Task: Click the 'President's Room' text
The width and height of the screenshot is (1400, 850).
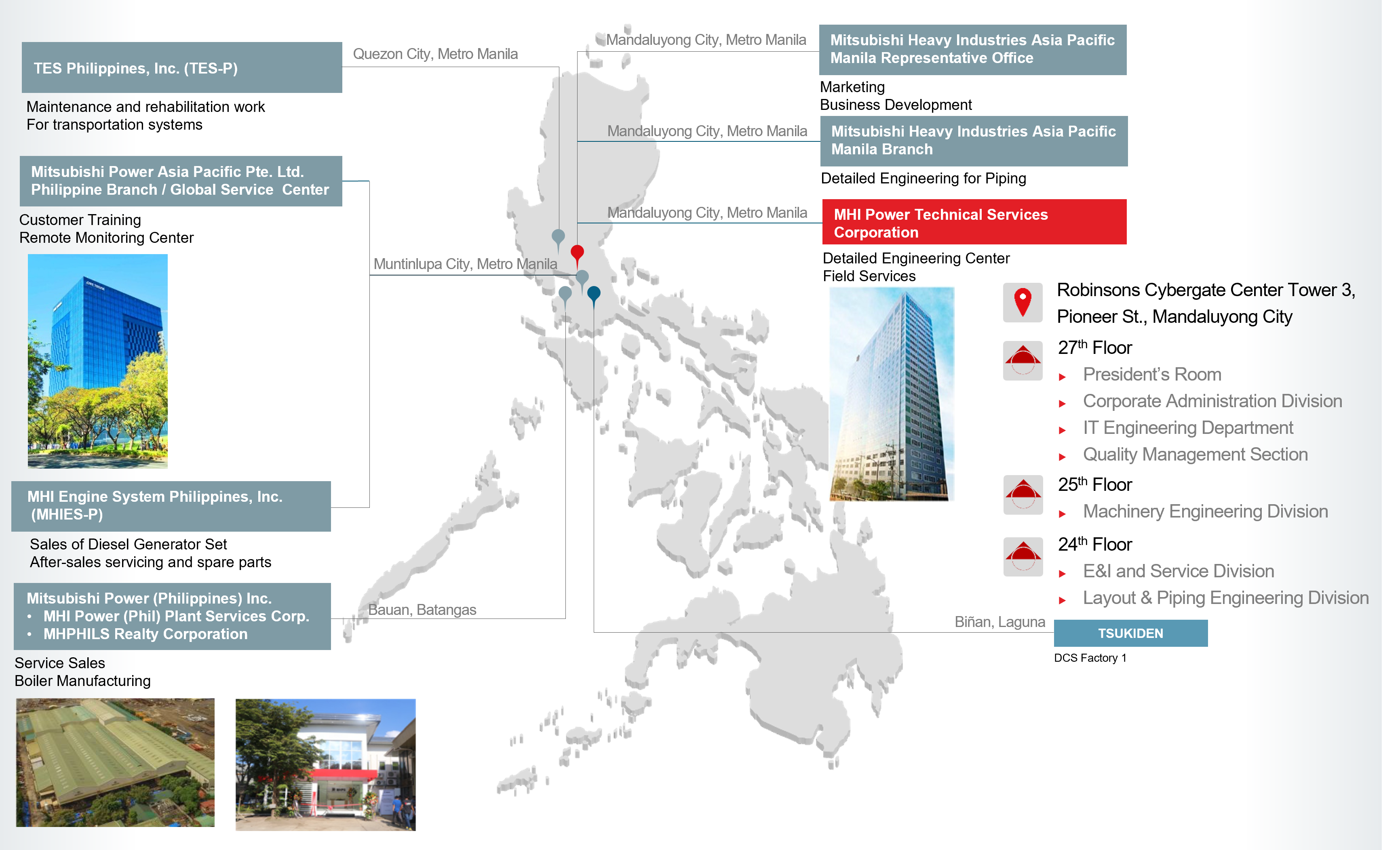Action: (1152, 375)
